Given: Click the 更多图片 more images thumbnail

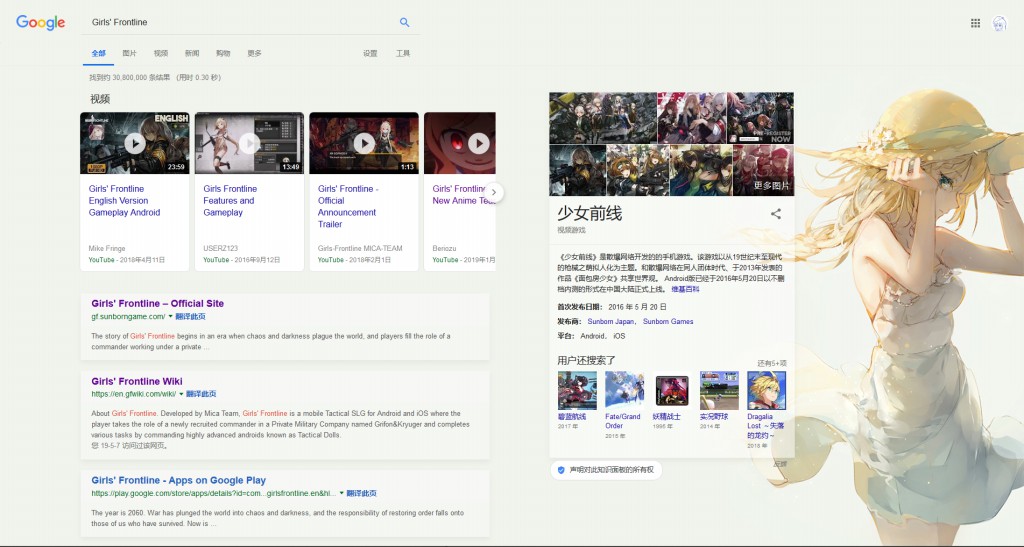Looking at the screenshot, I should tap(763, 171).
